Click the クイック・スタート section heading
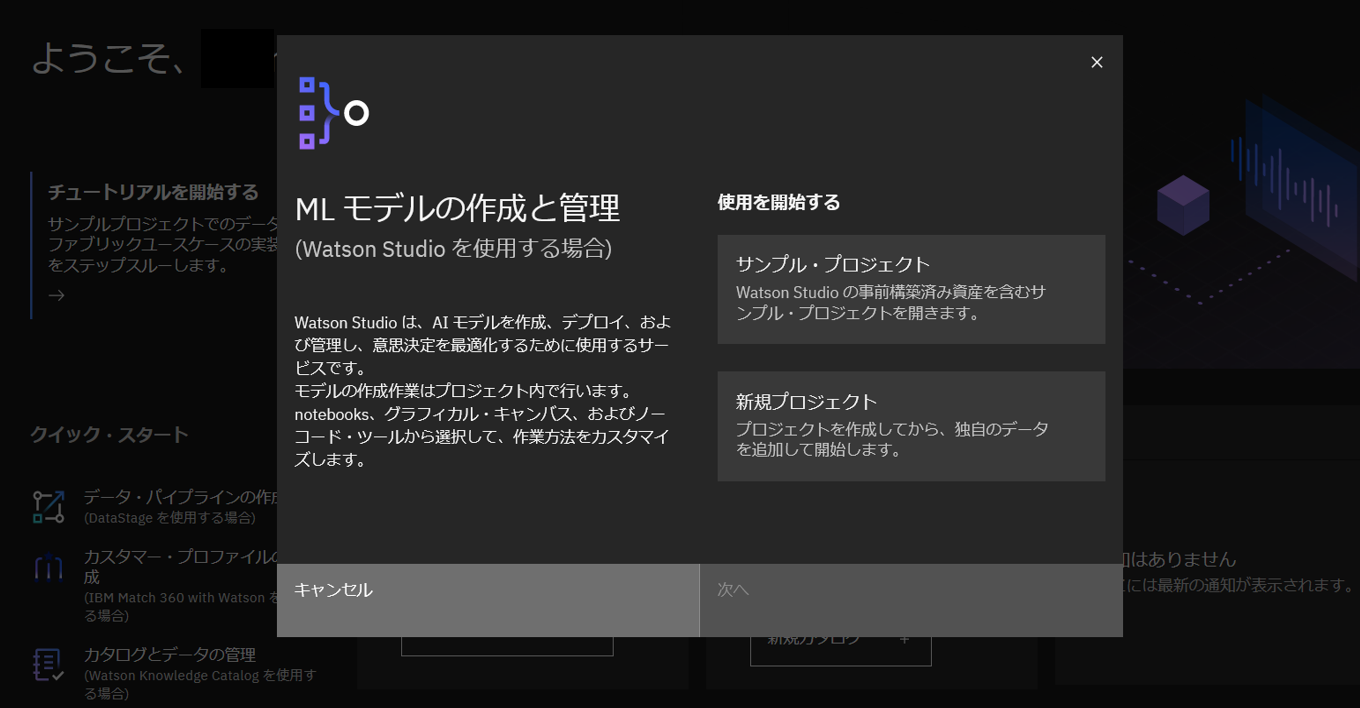1360x708 pixels. click(109, 435)
